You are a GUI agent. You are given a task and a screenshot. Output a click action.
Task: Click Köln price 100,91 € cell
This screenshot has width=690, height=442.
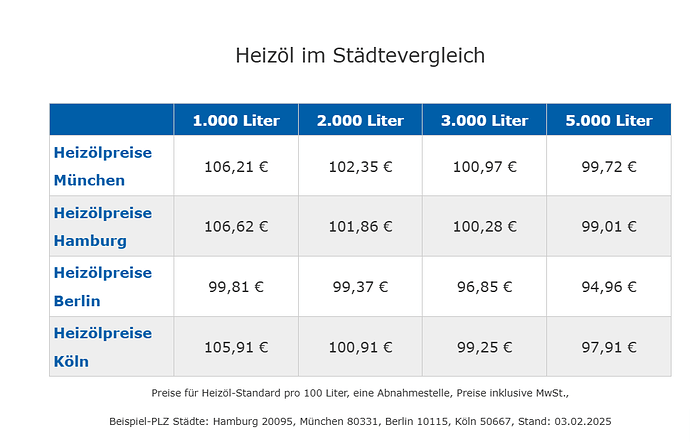360,347
